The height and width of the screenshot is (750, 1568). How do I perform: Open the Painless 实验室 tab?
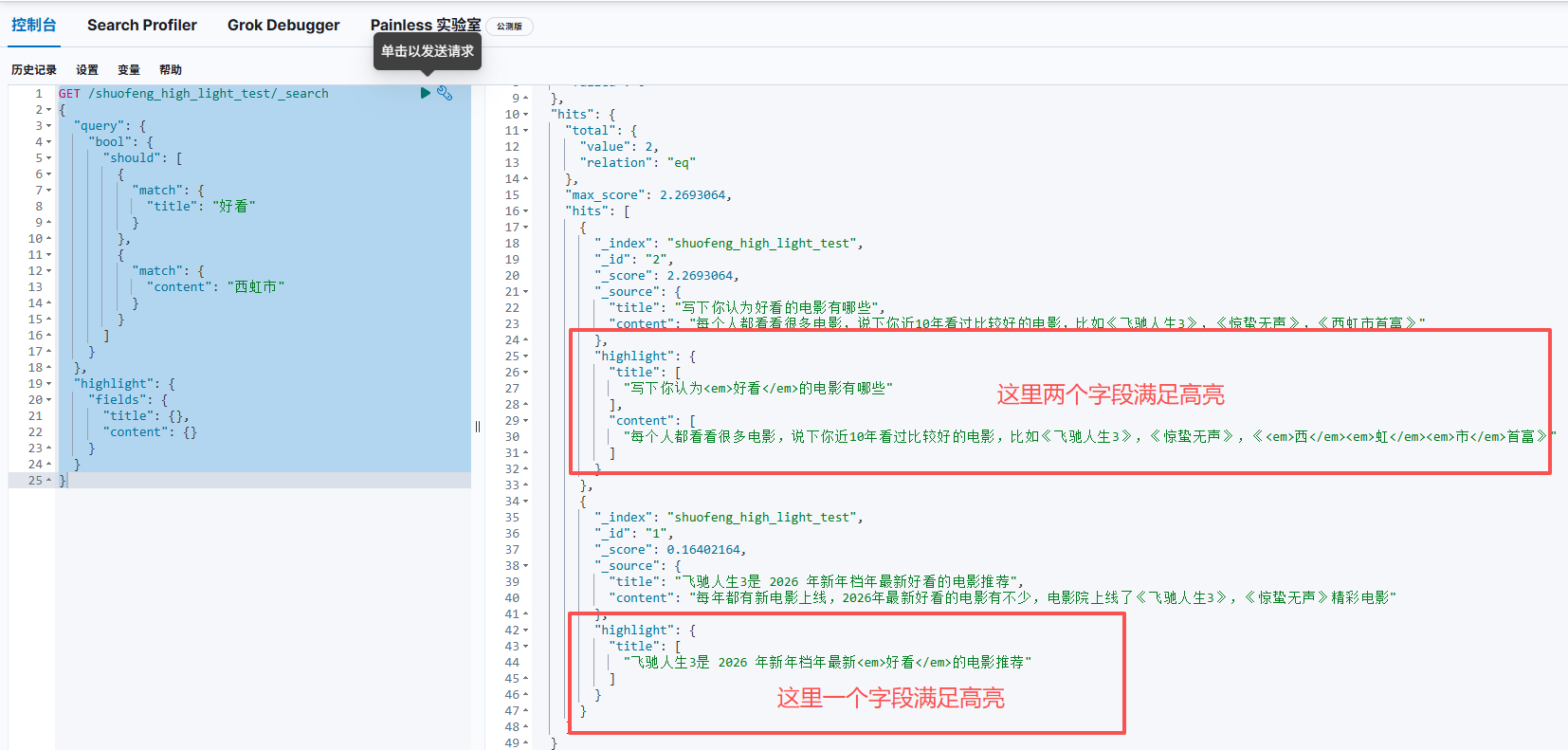coord(425,25)
